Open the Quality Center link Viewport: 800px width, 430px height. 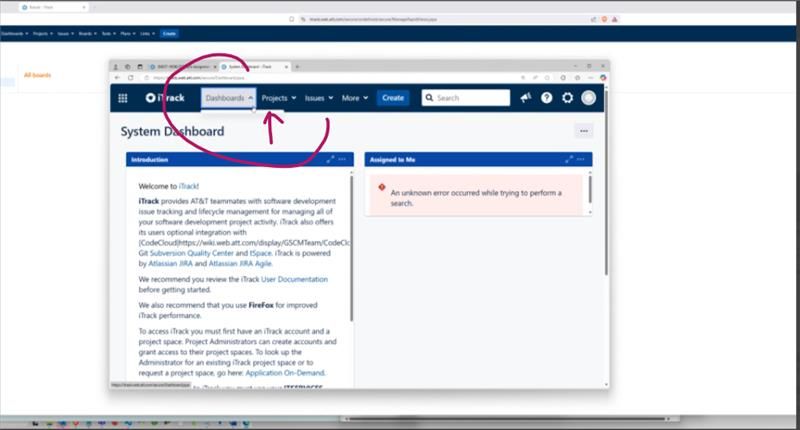pos(211,253)
